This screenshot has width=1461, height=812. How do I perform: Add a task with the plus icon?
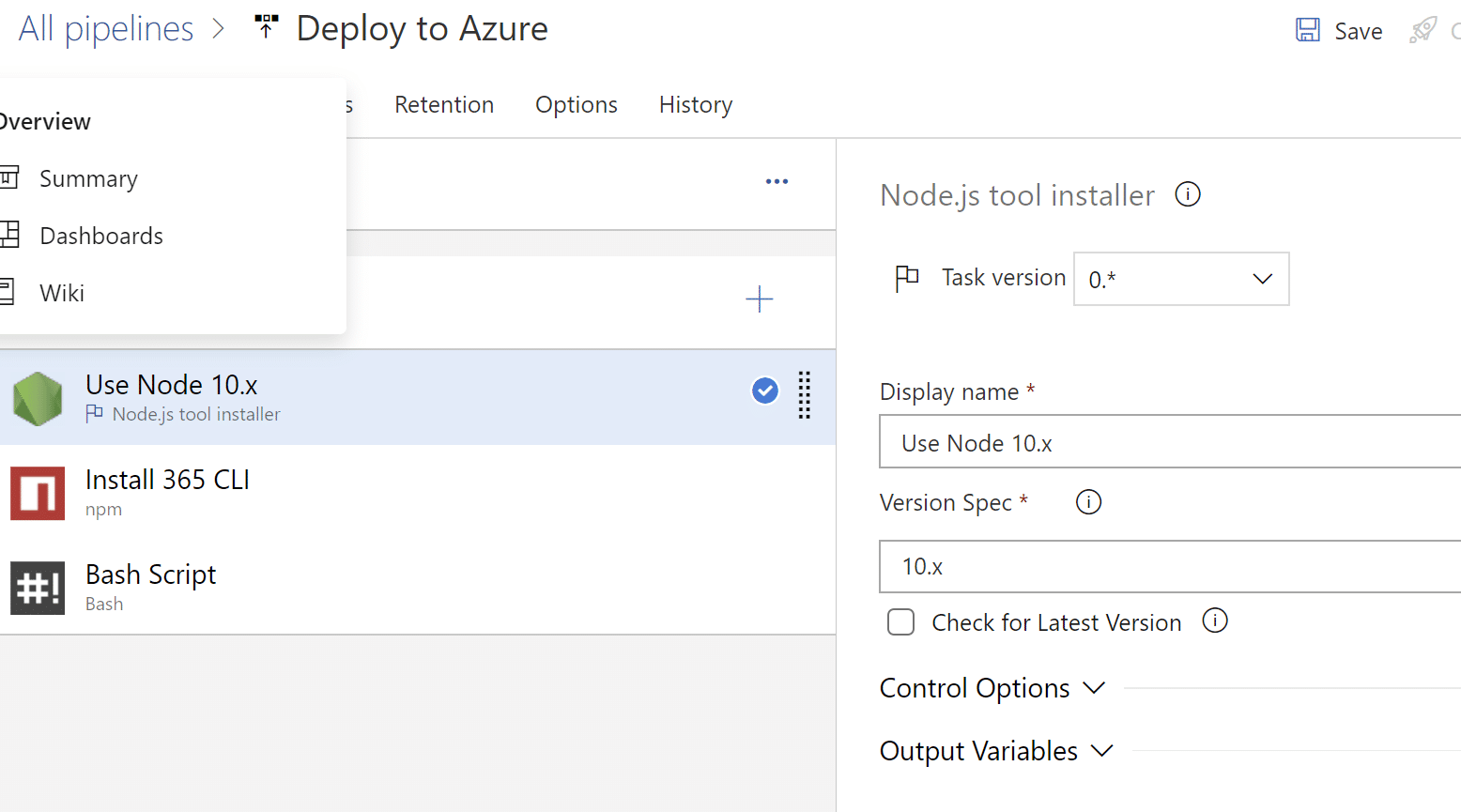[759, 299]
